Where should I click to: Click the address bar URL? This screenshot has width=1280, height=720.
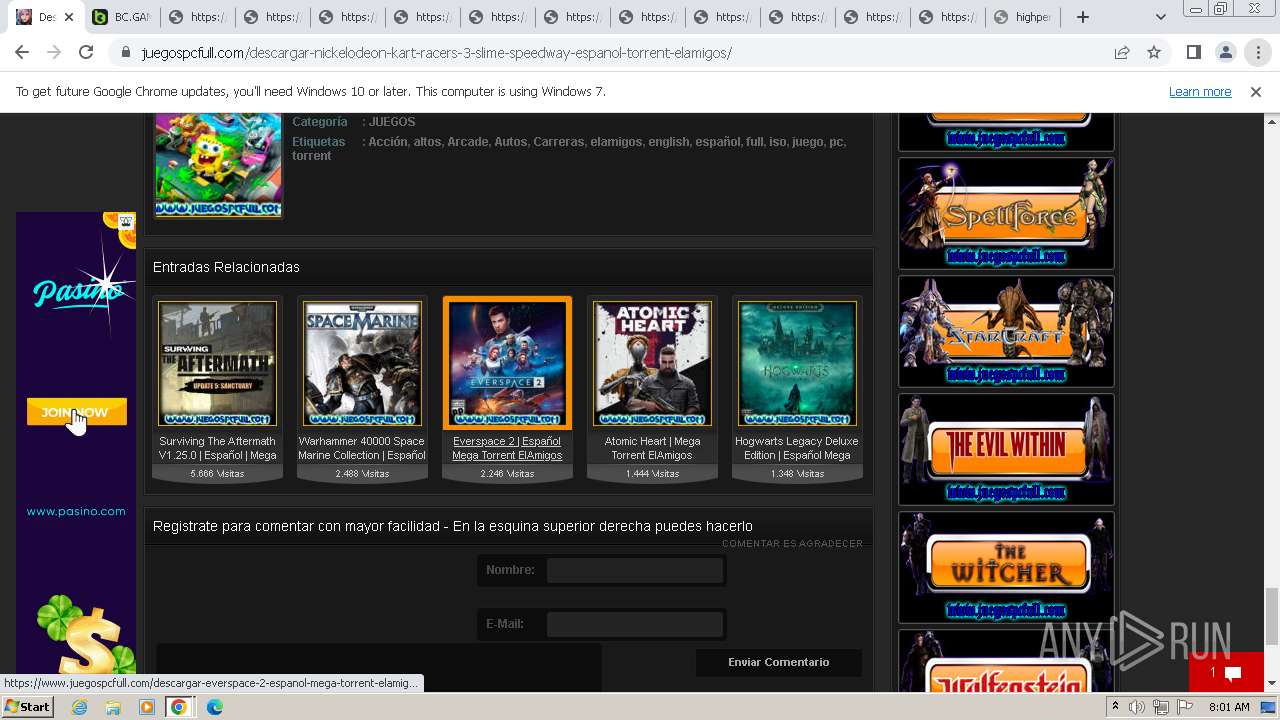(x=436, y=52)
